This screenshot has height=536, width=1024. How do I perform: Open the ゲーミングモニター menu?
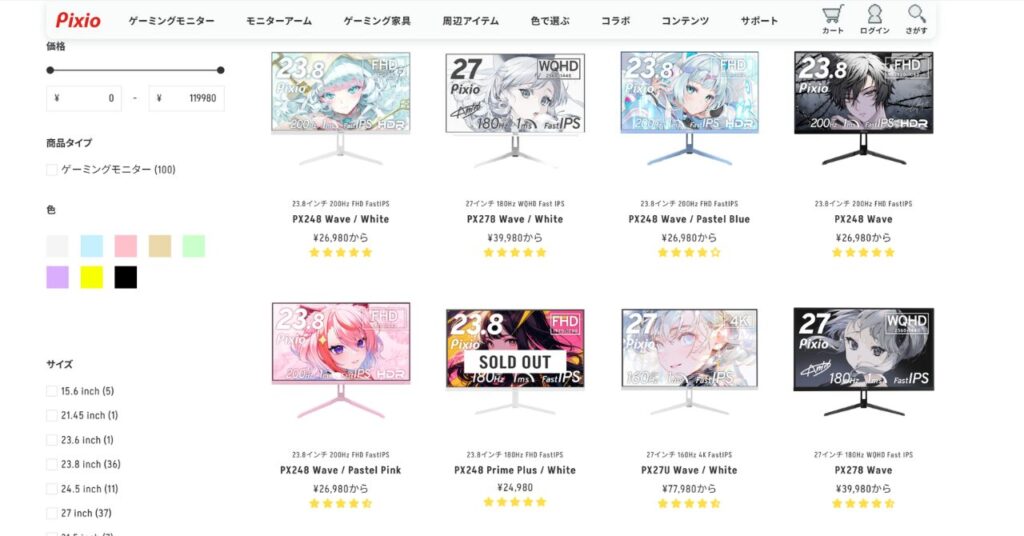pos(171,21)
